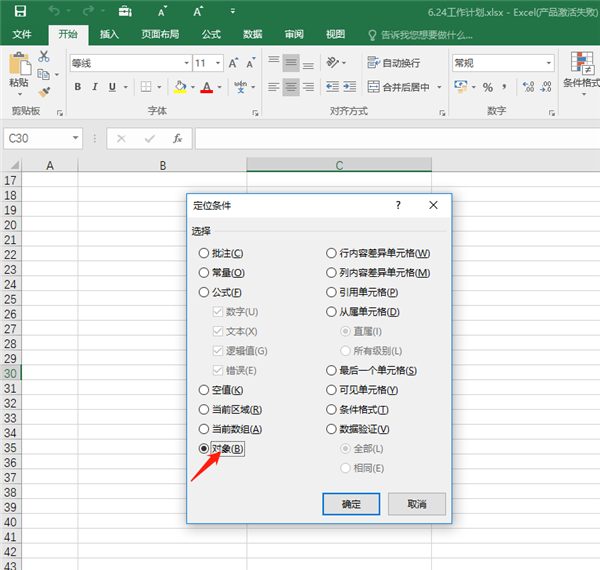
Task: Click the Save icon in quick access toolbar
Action: coord(20,11)
